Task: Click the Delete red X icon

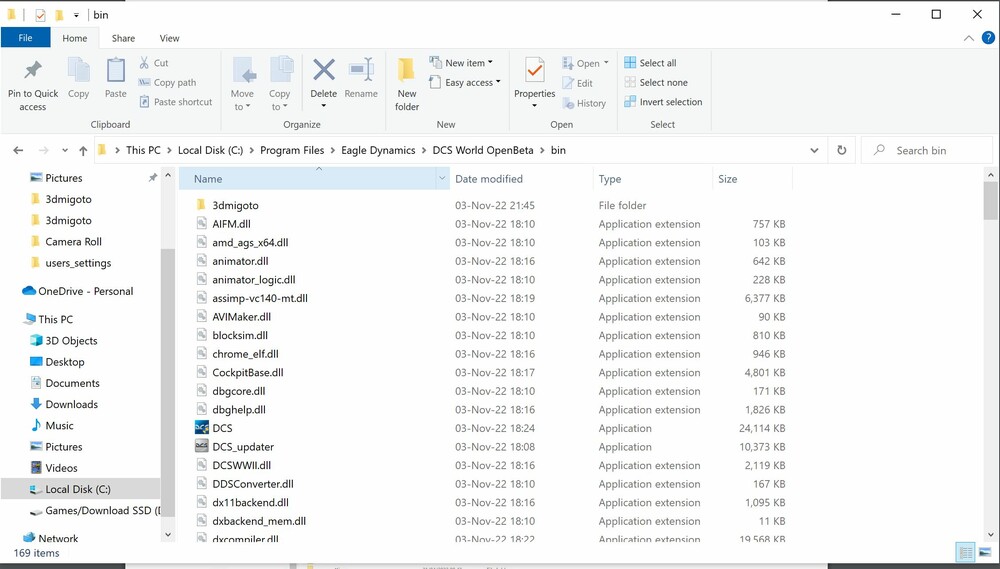Action: 324,70
